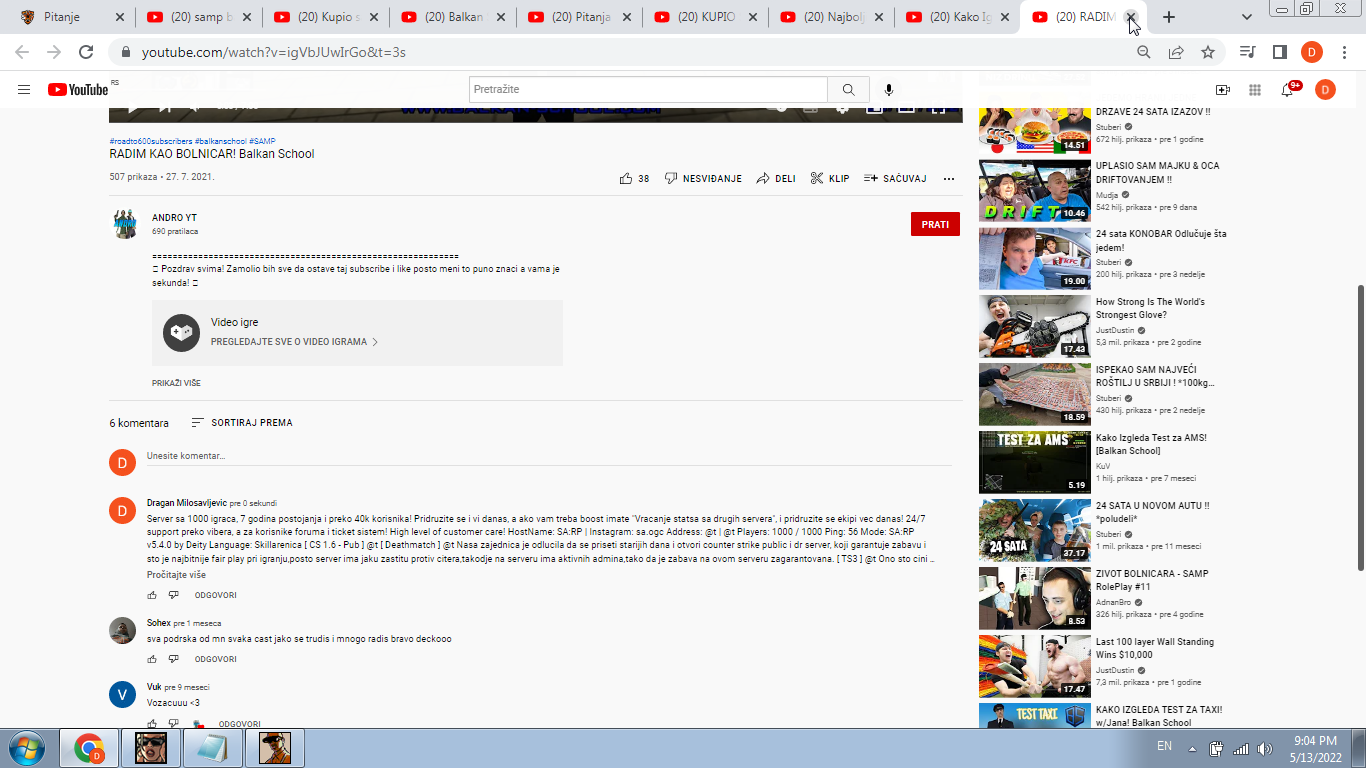Switch to the Kupio s YouTube tab
Image resolution: width=1366 pixels, height=768 pixels.
(x=325, y=17)
